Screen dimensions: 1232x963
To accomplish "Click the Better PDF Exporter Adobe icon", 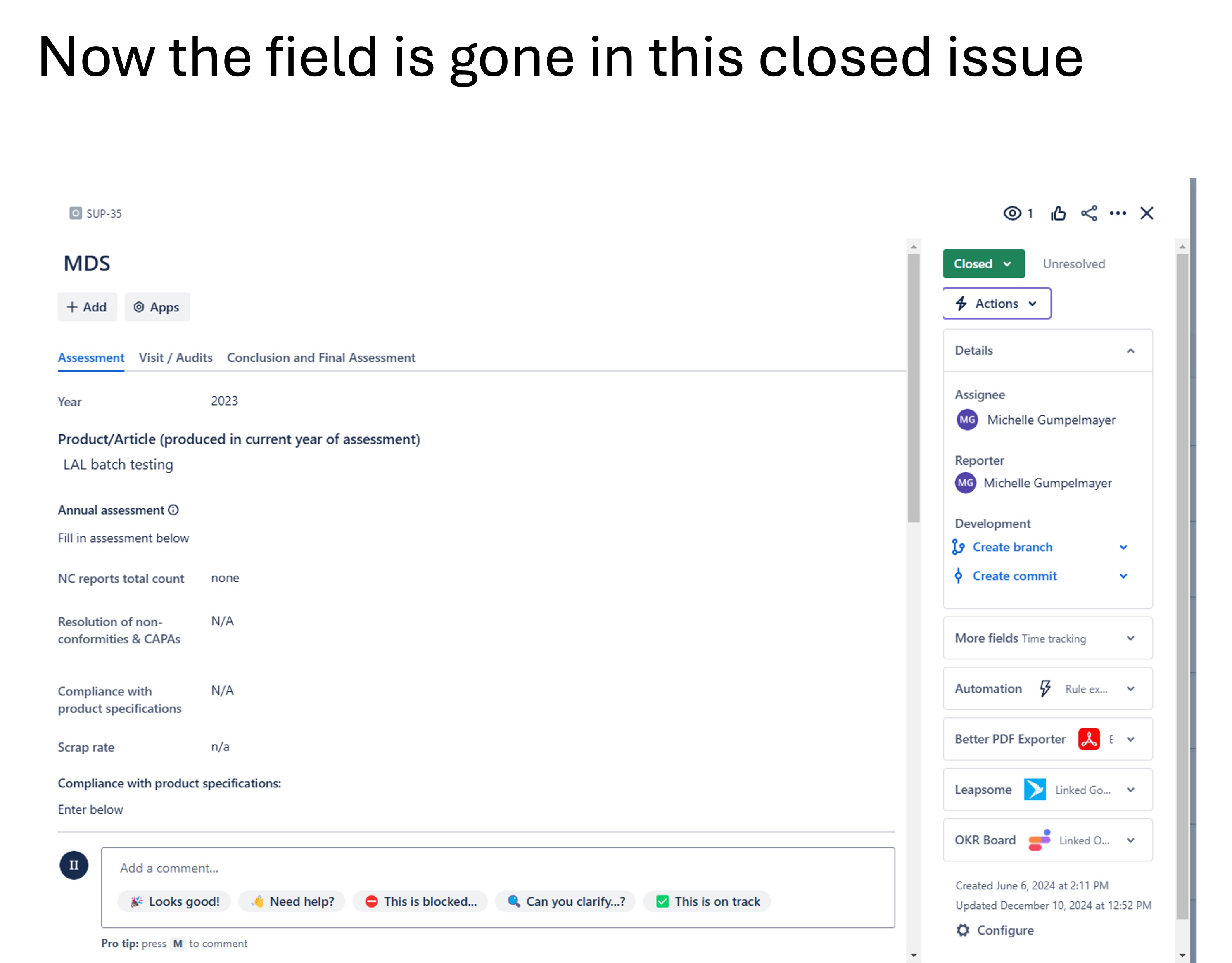I will coord(1089,740).
